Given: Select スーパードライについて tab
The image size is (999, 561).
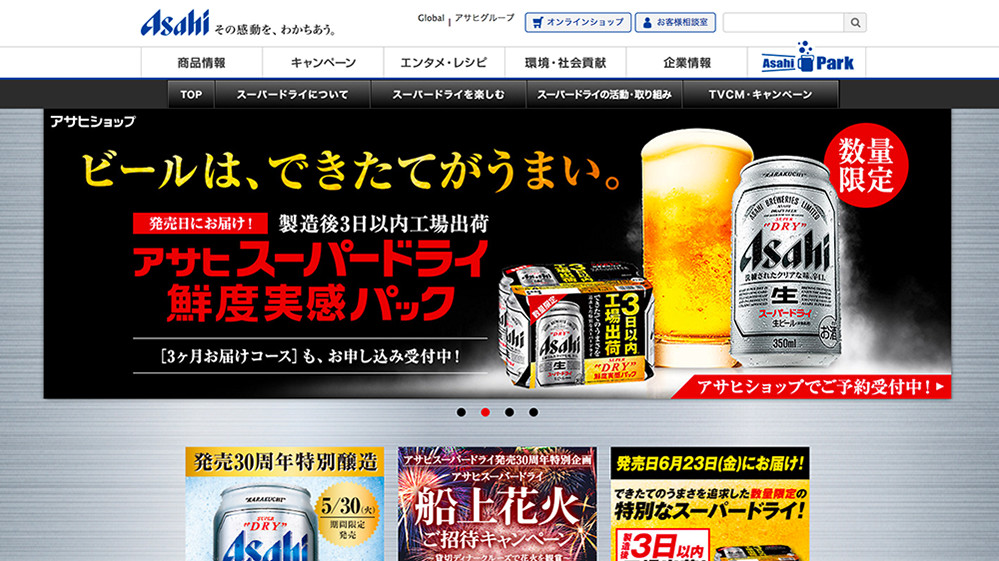Looking at the screenshot, I should (x=292, y=94).
